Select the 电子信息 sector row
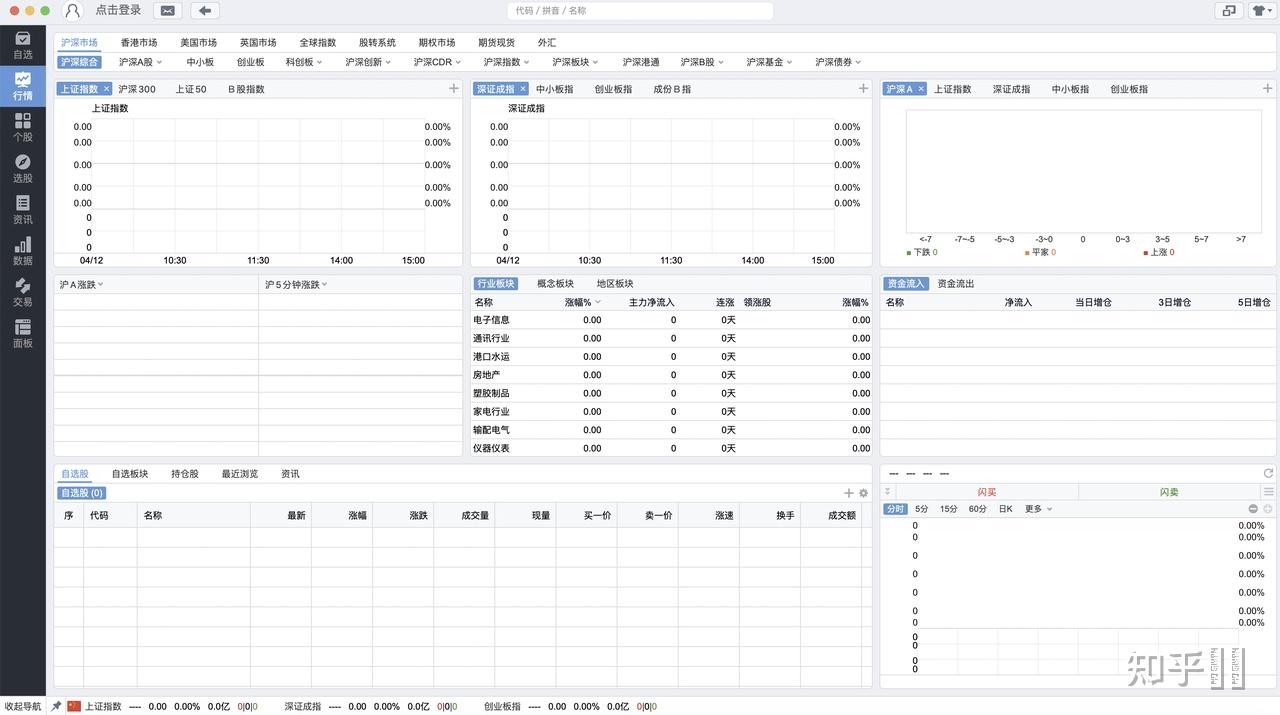Image resolution: width=1280 pixels, height=715 pixels. 670,320
